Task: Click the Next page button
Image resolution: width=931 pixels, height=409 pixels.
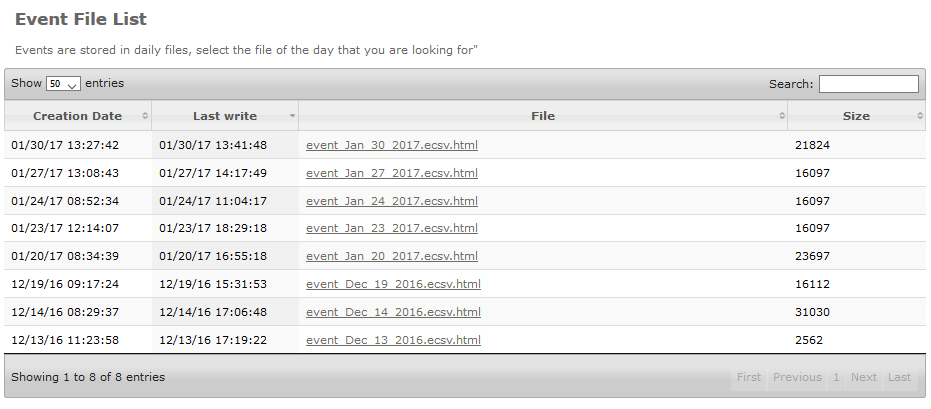Action: coord(864,378)
